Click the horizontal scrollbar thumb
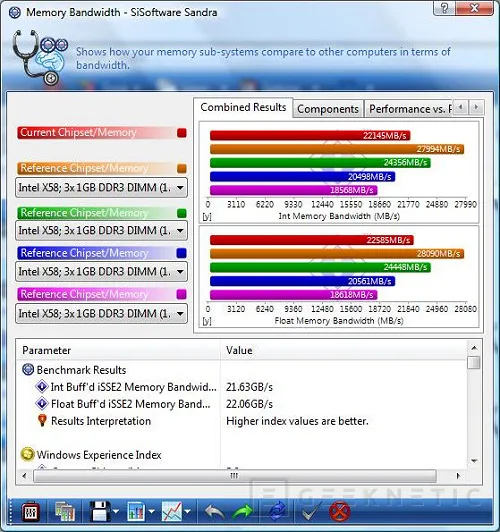The width and height of the screenshot is (500, 532). pos(234,476)
